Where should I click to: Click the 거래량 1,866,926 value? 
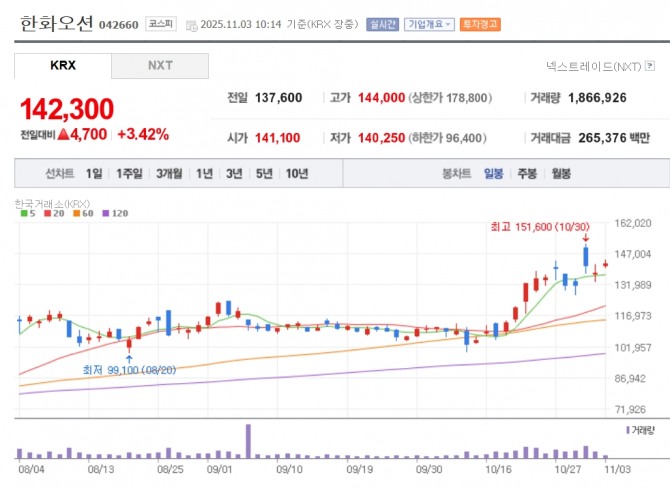[x=597, y=98]
